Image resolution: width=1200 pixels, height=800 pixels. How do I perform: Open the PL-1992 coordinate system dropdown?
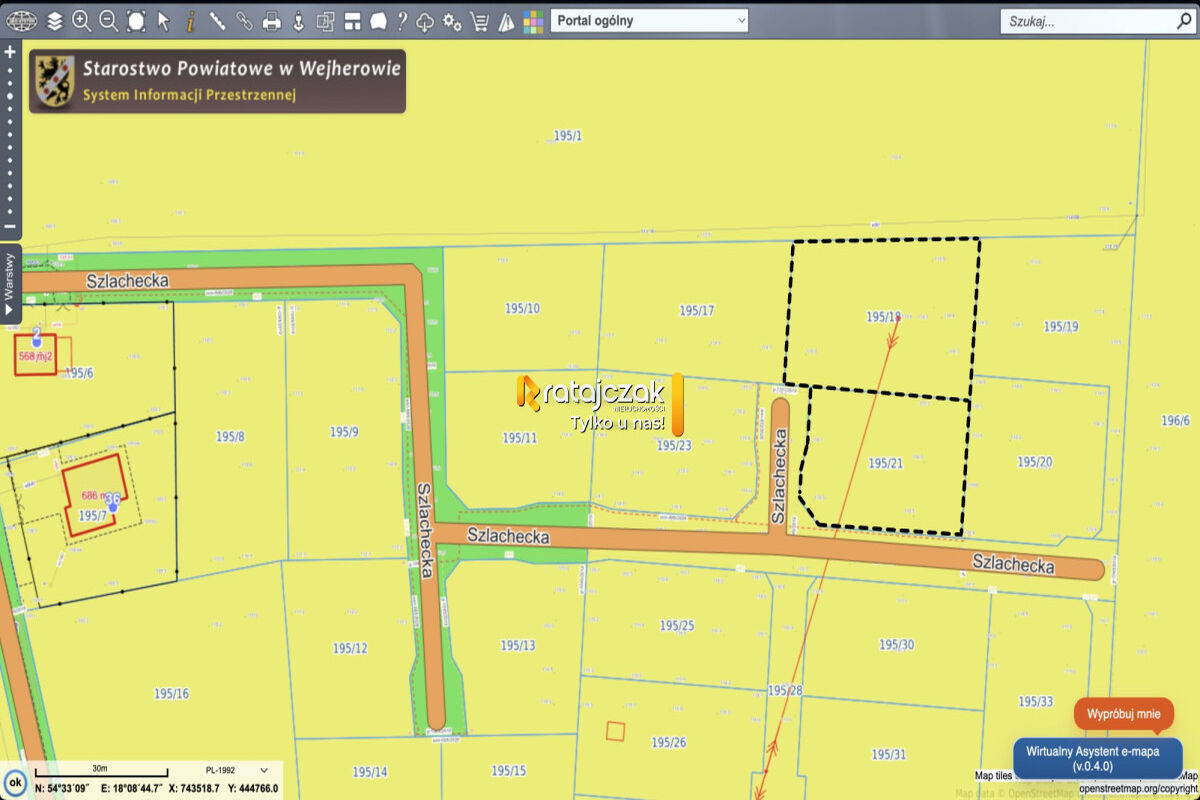pos(237,770)
